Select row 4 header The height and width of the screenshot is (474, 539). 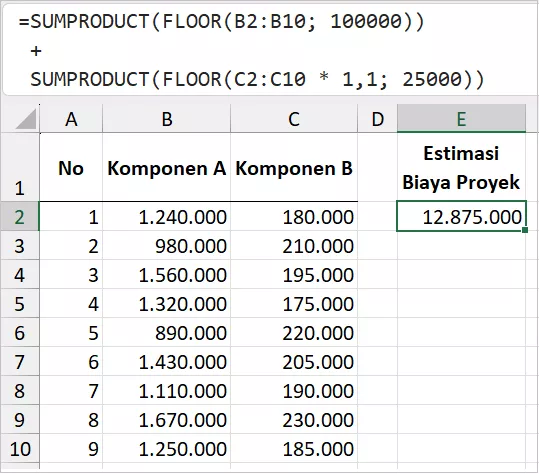tap(20, 274)
